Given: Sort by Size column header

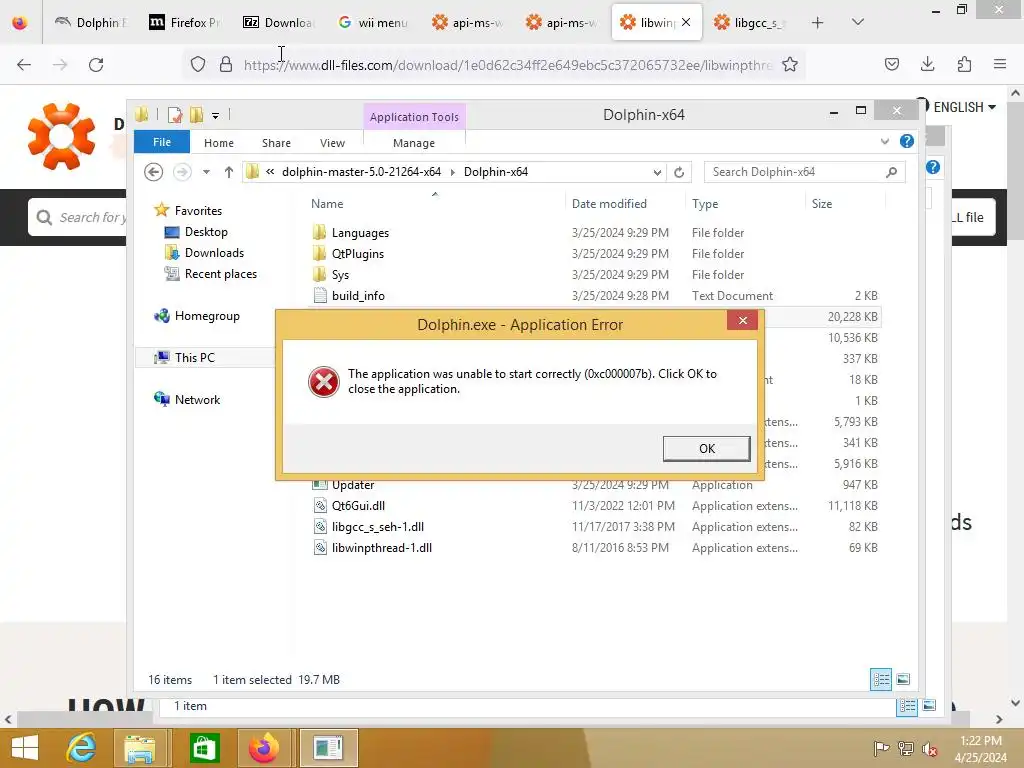Looking at the screenshot, I should pyautogui.click(x=822, y=204).
